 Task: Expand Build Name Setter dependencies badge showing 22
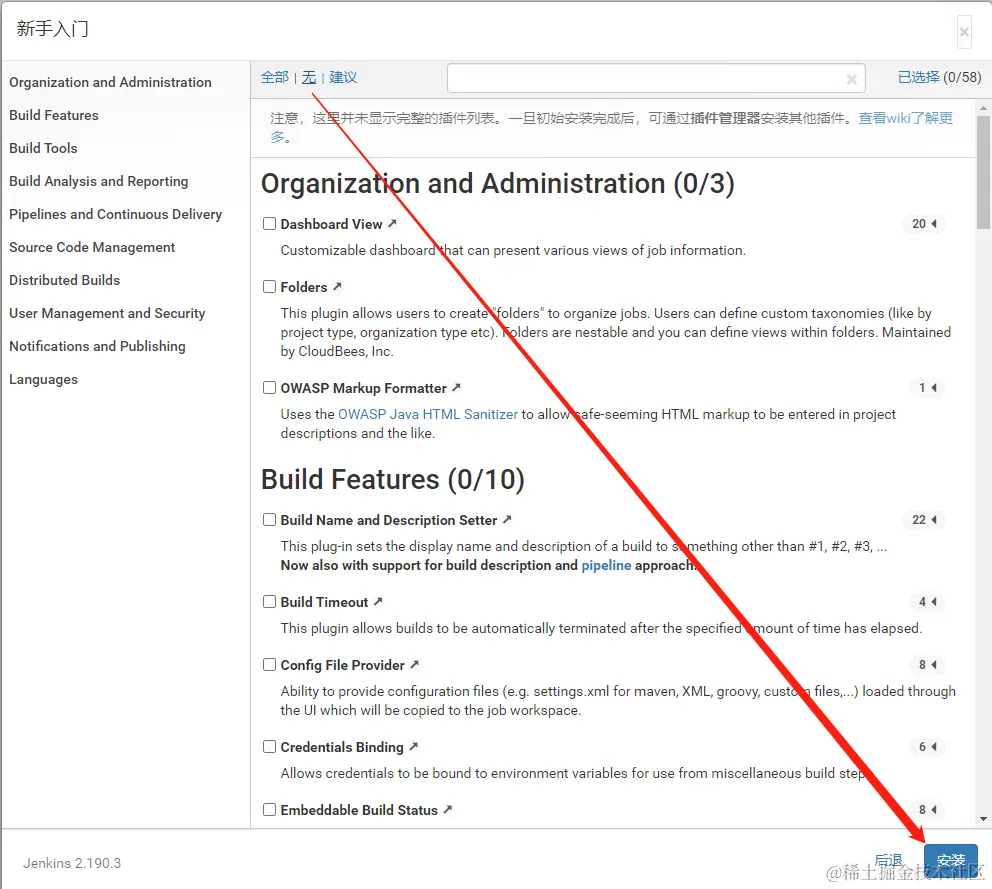(924, 519)
